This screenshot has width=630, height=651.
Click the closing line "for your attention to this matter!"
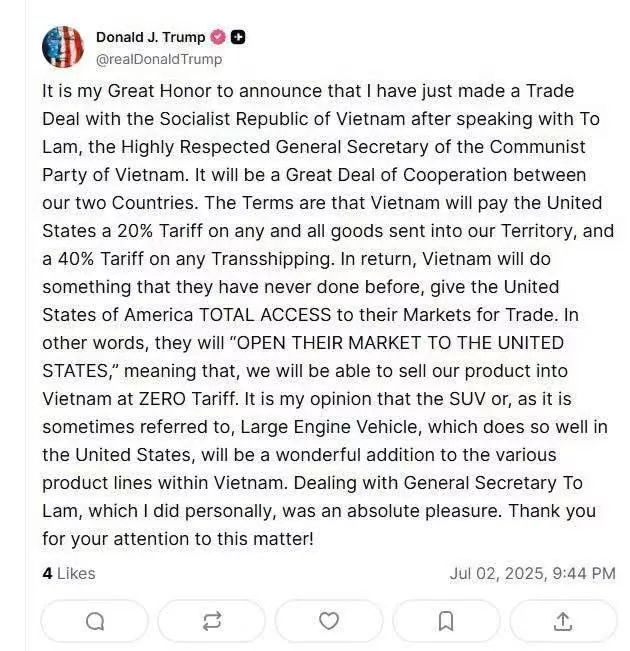pyautogui.click(x=178, y=538)
